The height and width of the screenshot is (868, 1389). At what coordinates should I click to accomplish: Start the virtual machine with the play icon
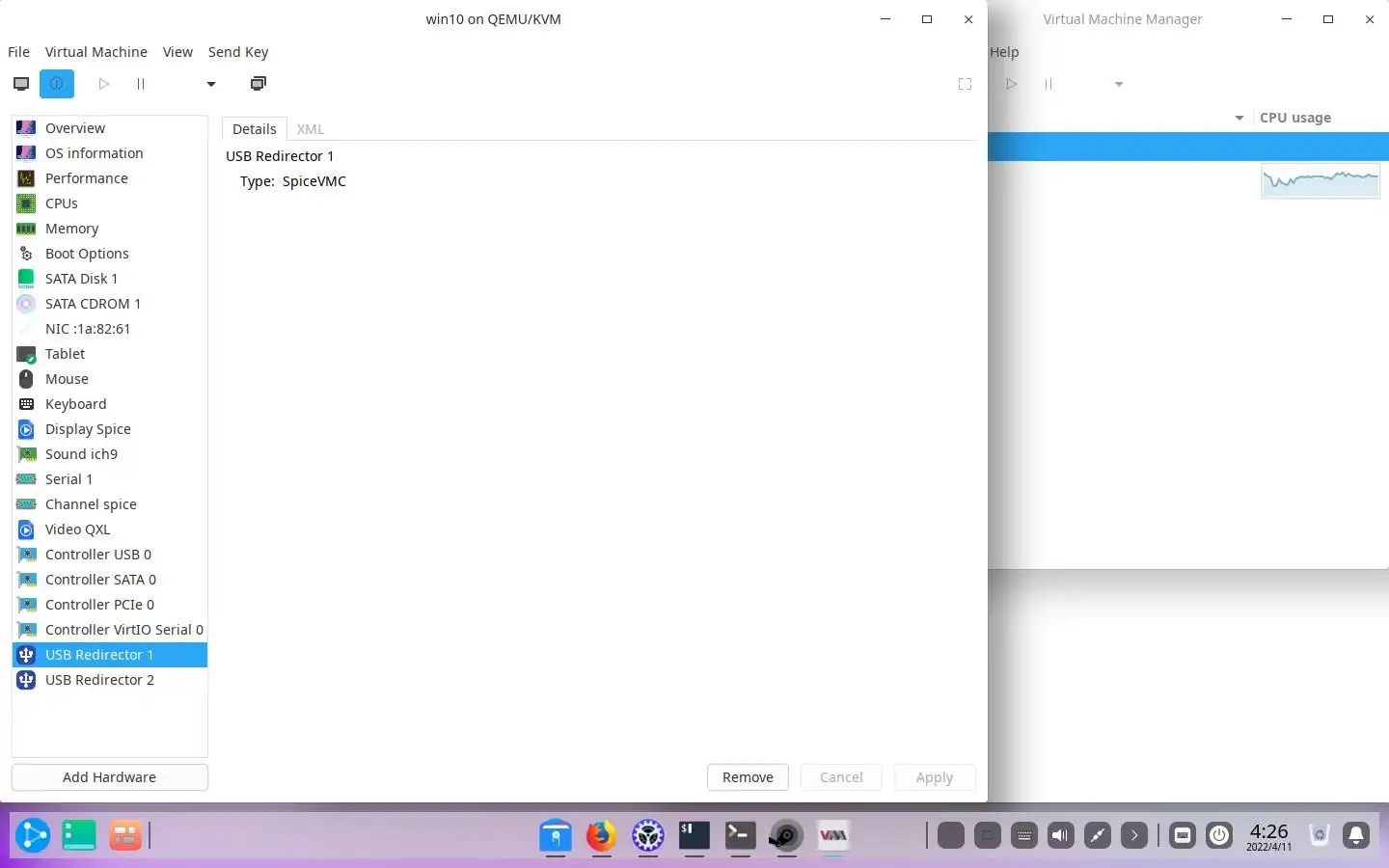point(104,84)
